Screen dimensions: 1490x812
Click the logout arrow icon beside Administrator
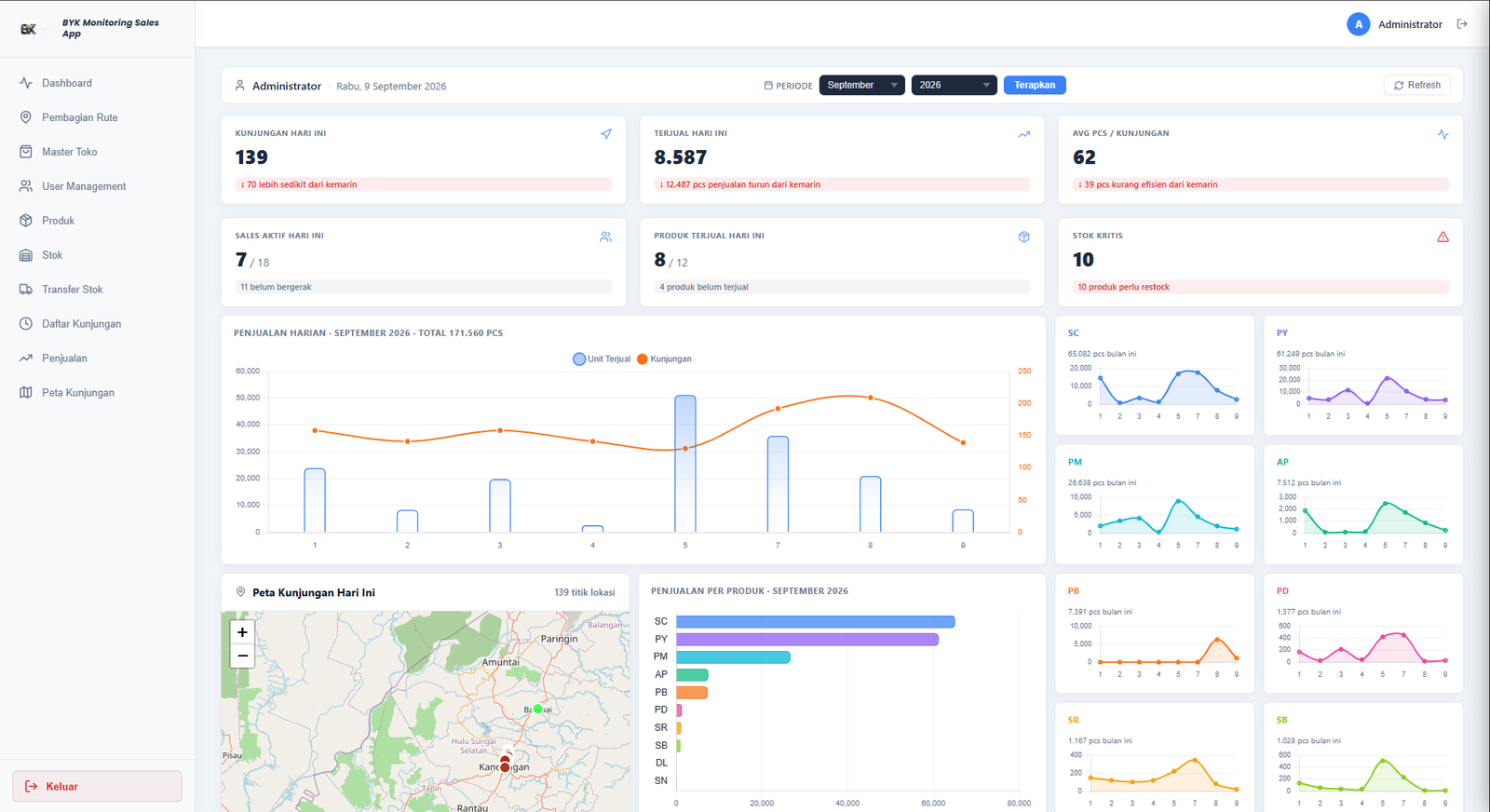coord(1462,24)
